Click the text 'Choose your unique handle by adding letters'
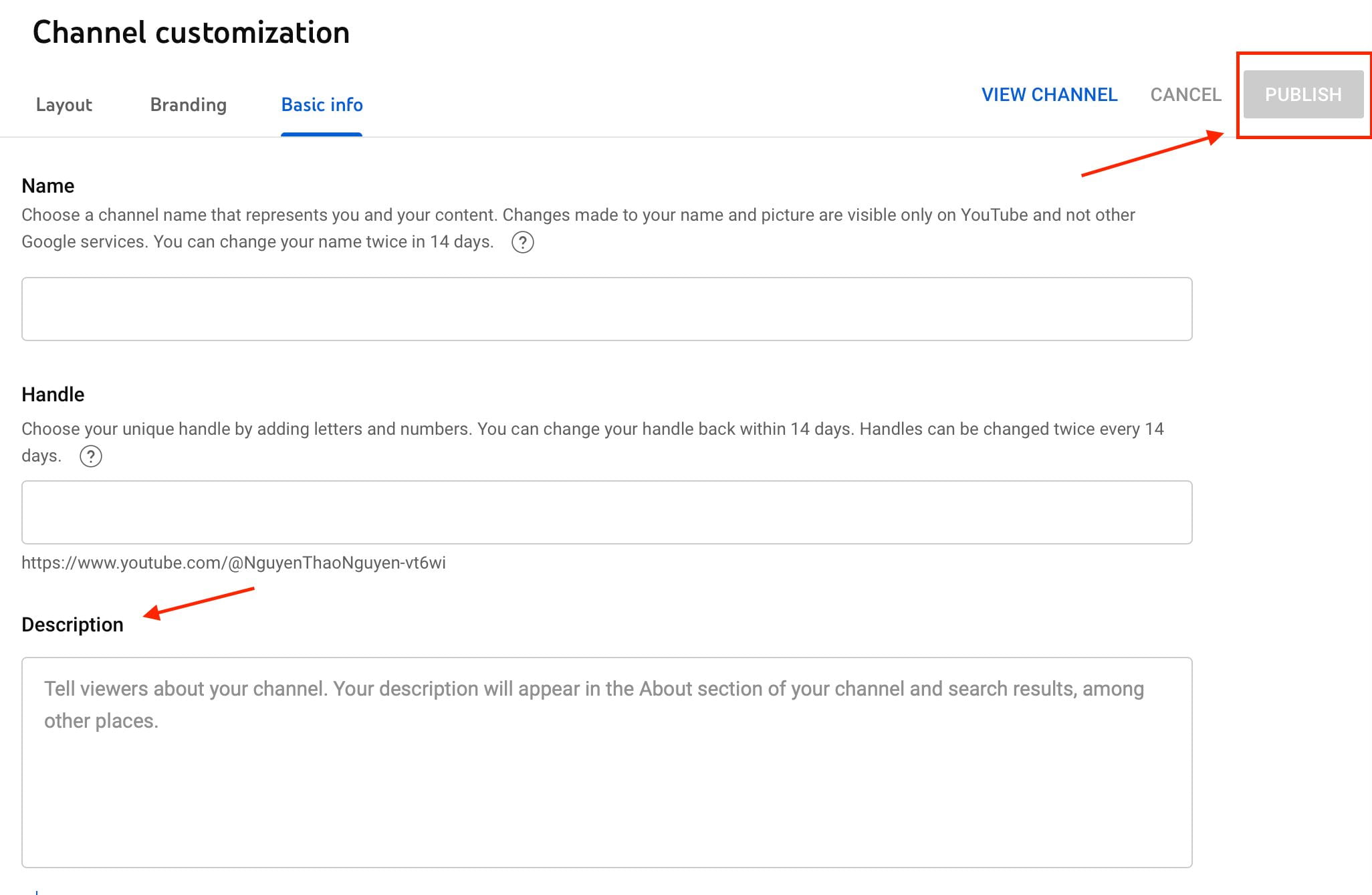The image size is (1372, 895). click(192, 429)
